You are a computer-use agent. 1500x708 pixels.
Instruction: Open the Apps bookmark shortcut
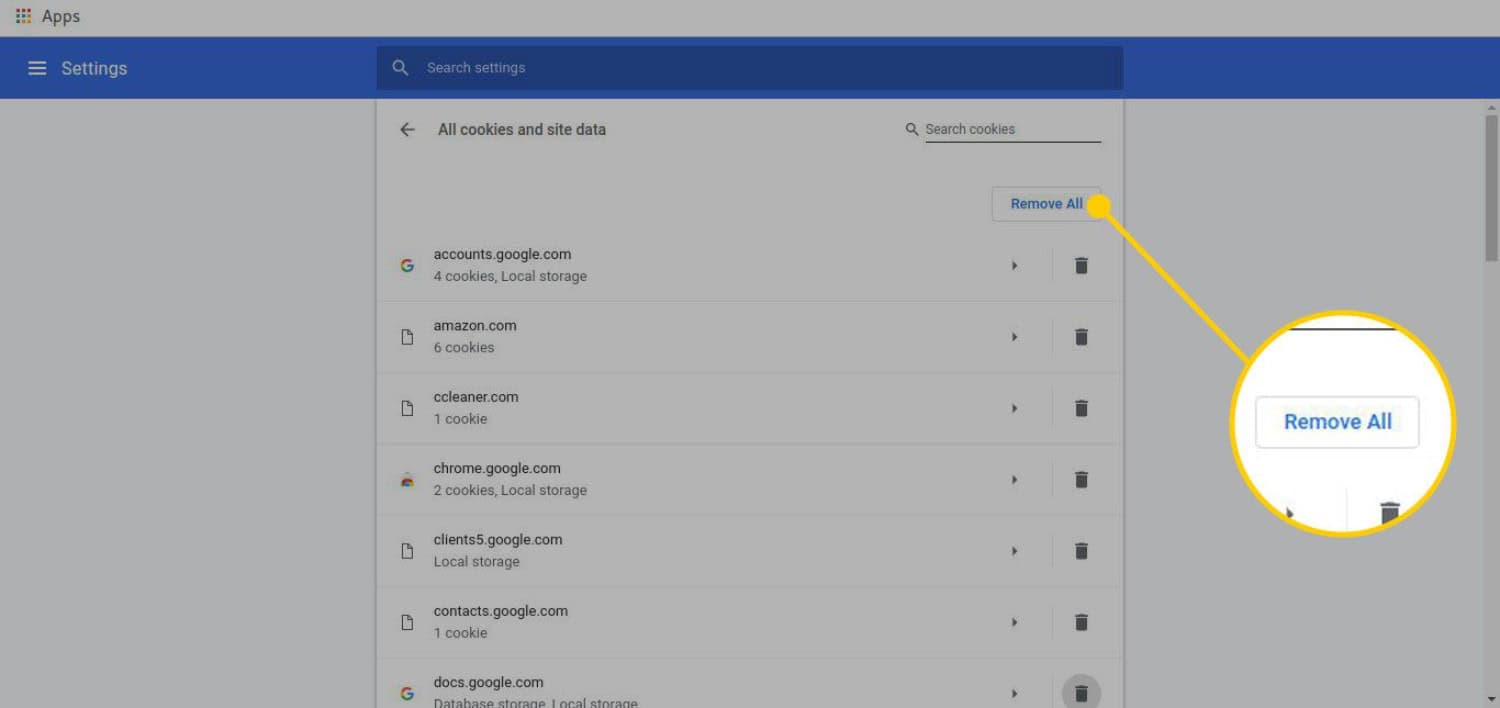[48, 17]
